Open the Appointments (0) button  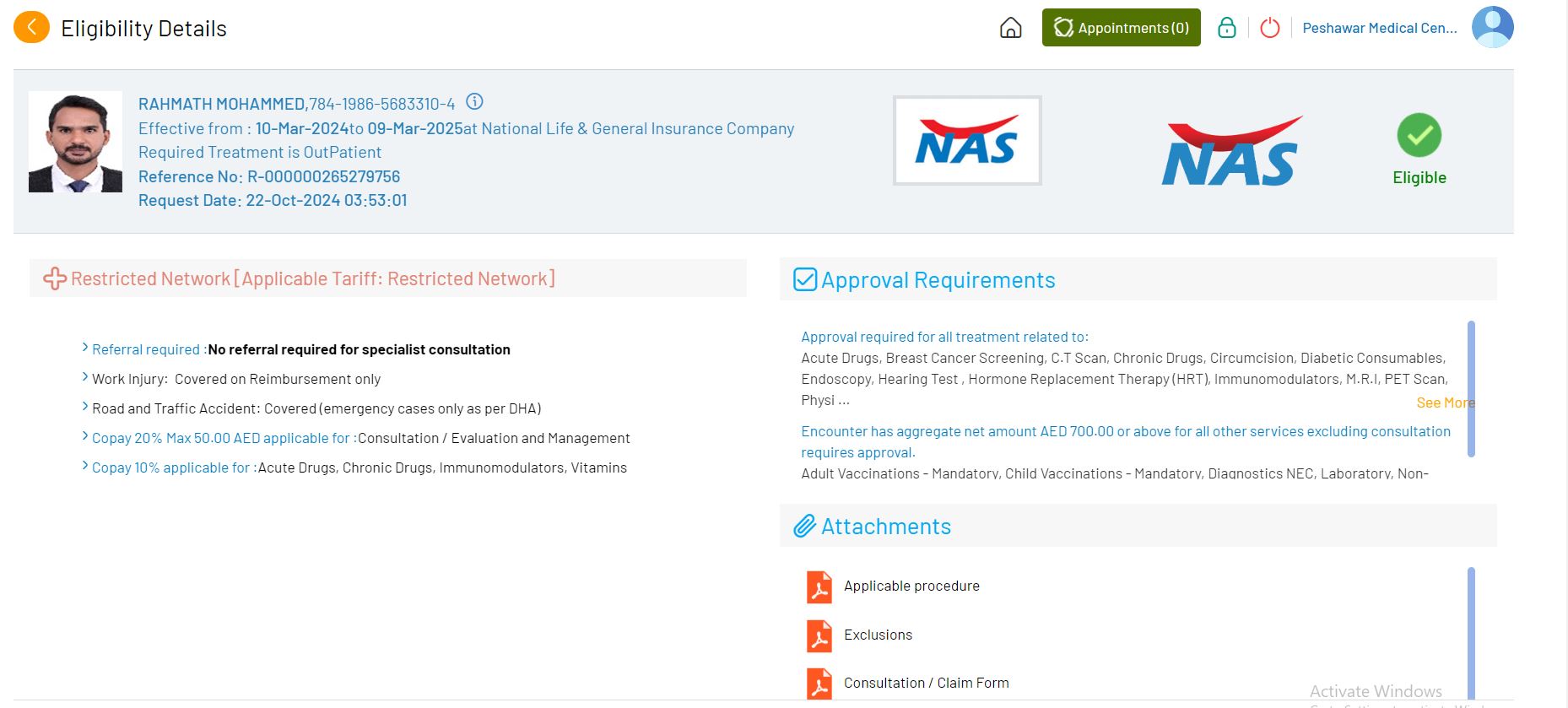coord(1121,28)
